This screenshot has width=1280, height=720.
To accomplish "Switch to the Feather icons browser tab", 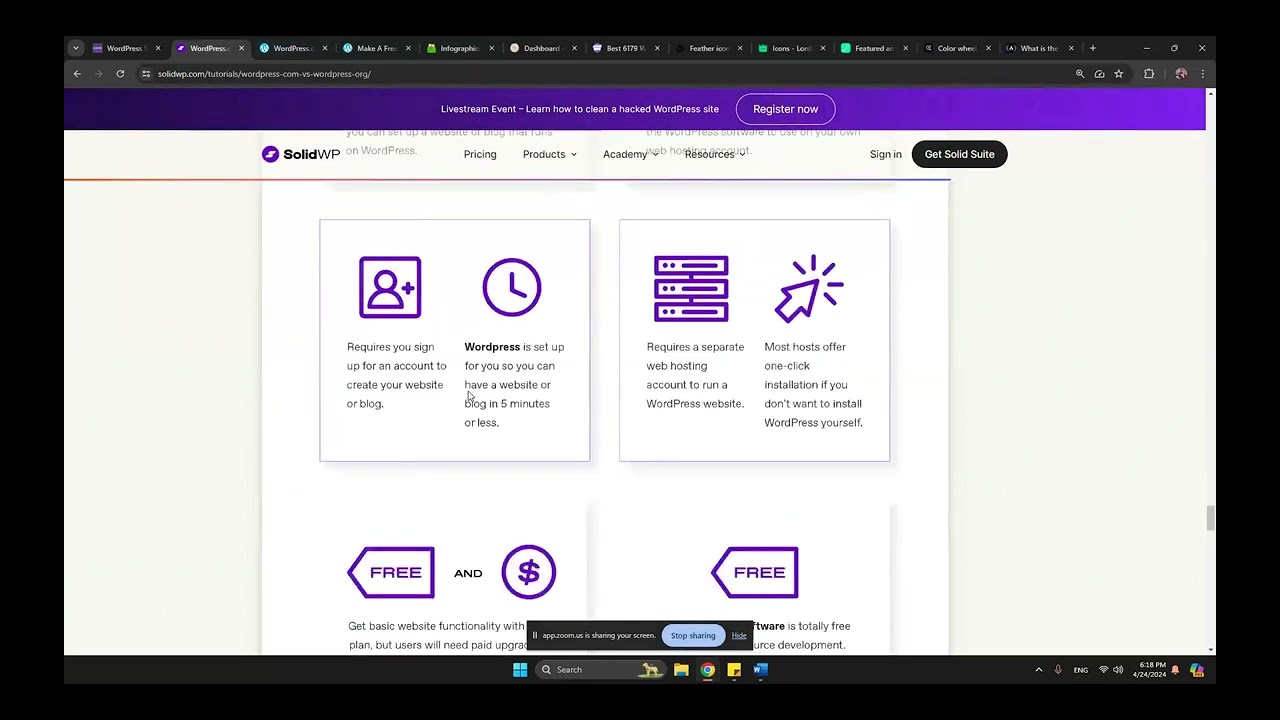I will coord(707,48).
